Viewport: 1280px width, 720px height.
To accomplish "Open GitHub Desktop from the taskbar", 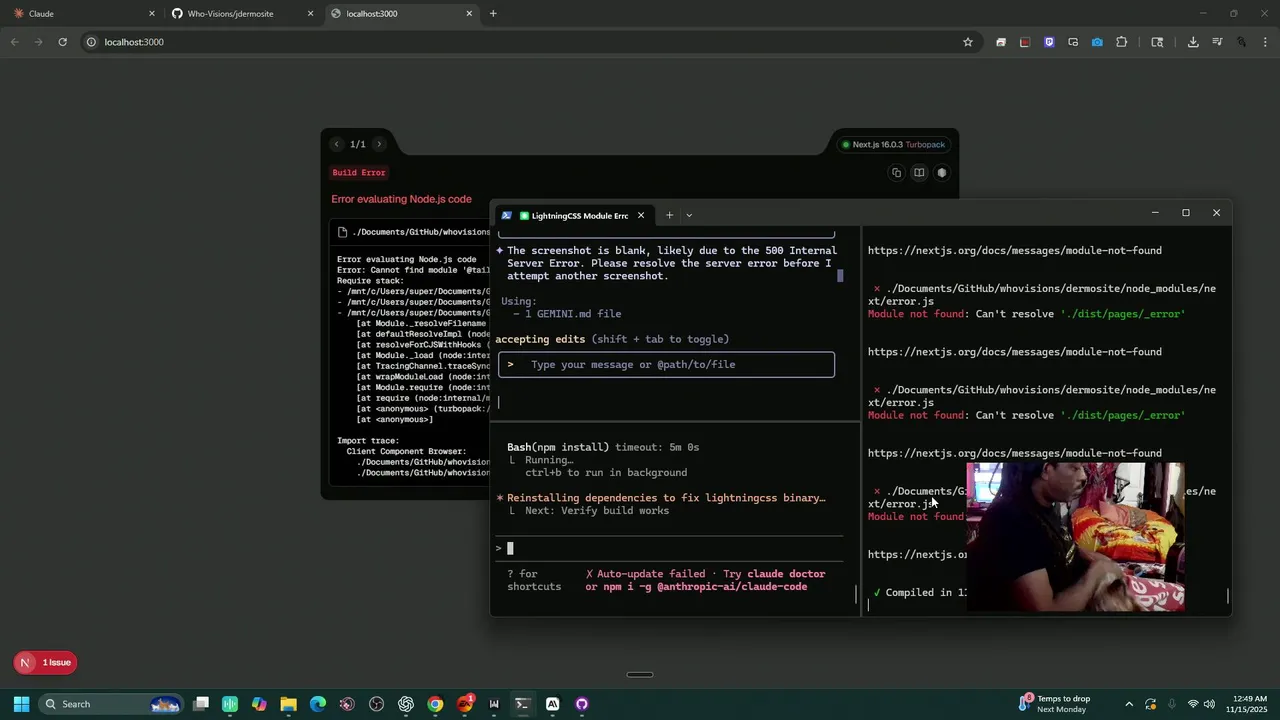I will pyautogui.click(x=581, y=704).
